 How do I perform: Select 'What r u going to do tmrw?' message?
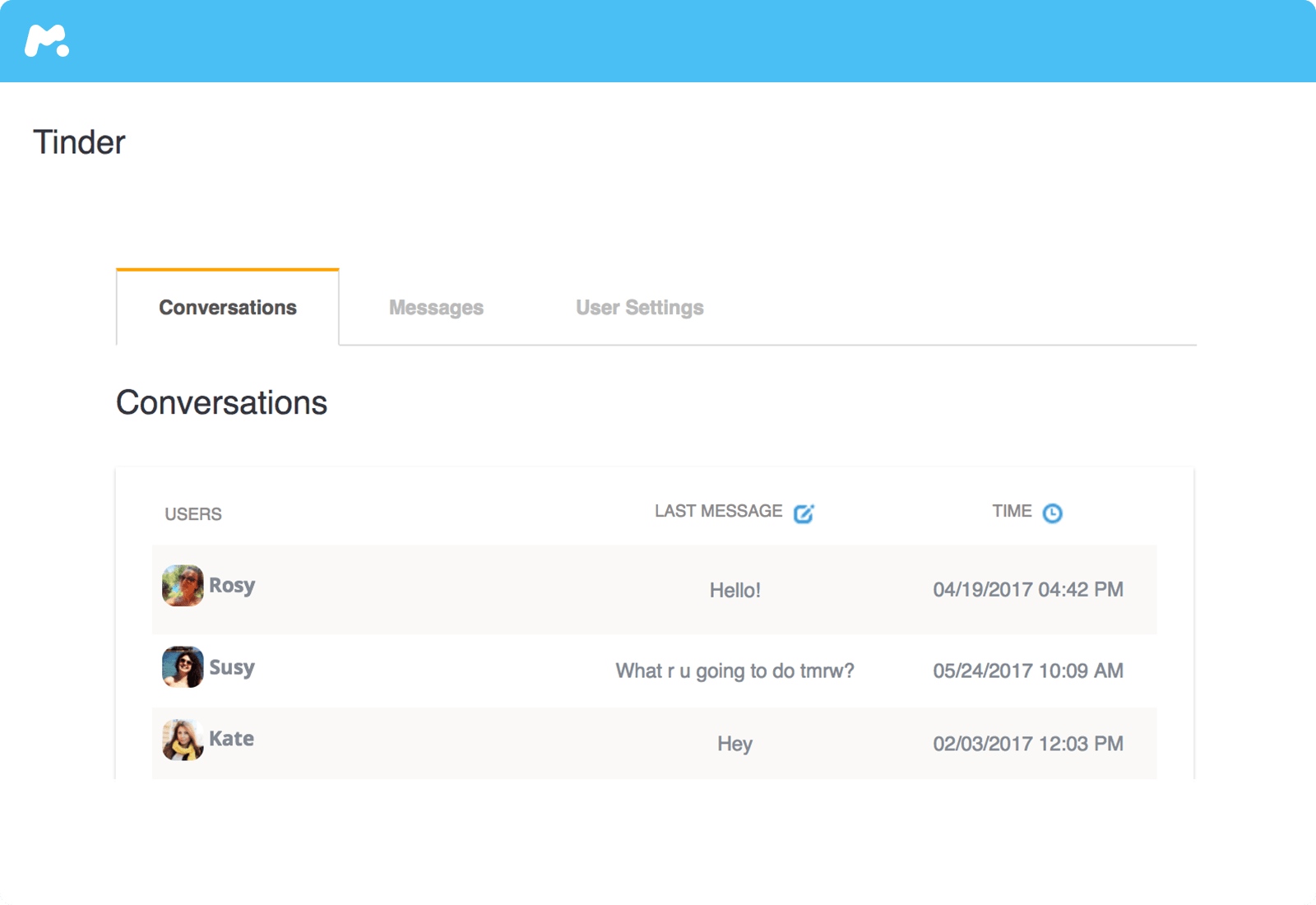[x=734, y=671]
